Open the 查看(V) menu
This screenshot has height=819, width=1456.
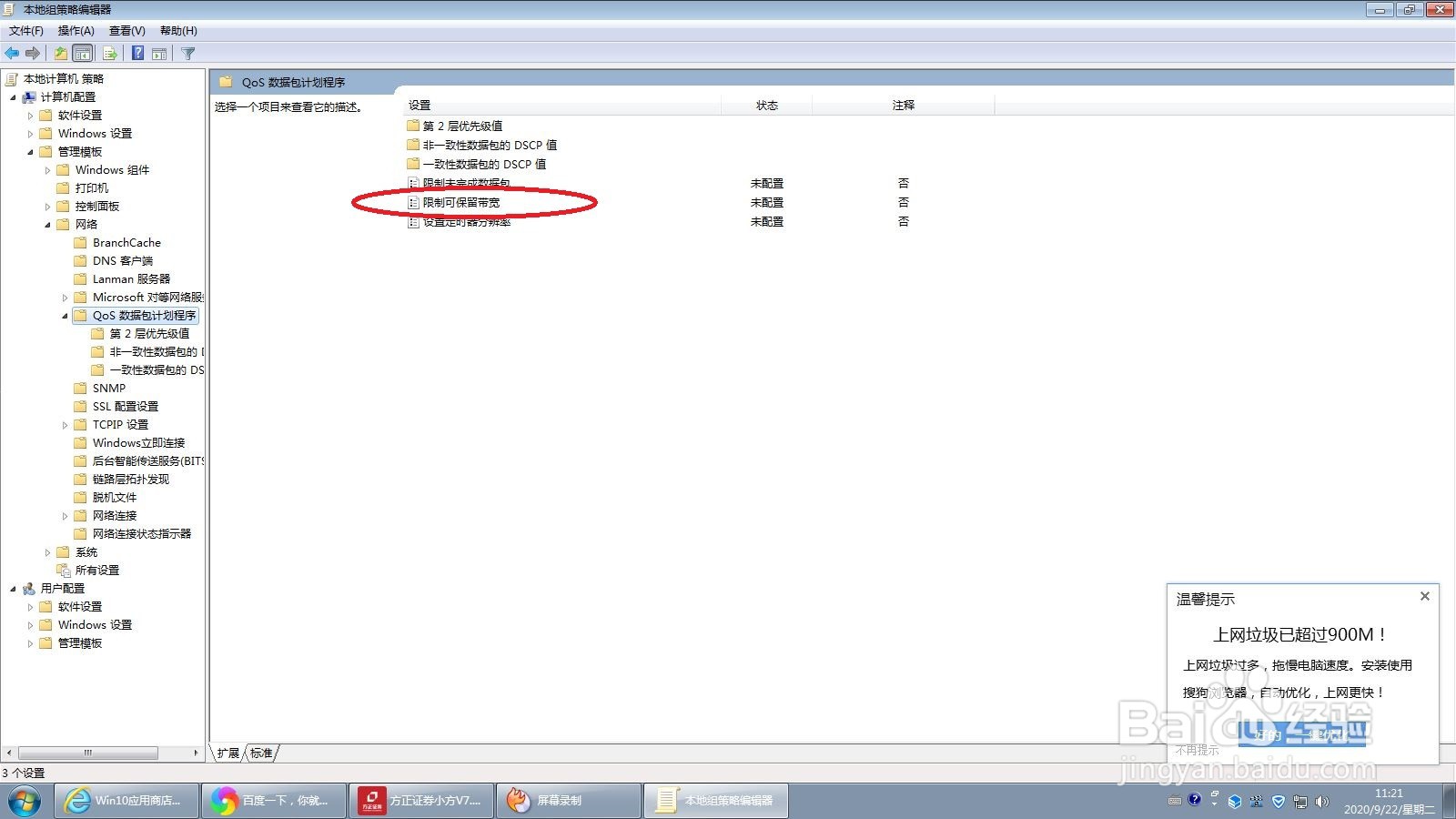pyautogui.click(x=127, y=31)
